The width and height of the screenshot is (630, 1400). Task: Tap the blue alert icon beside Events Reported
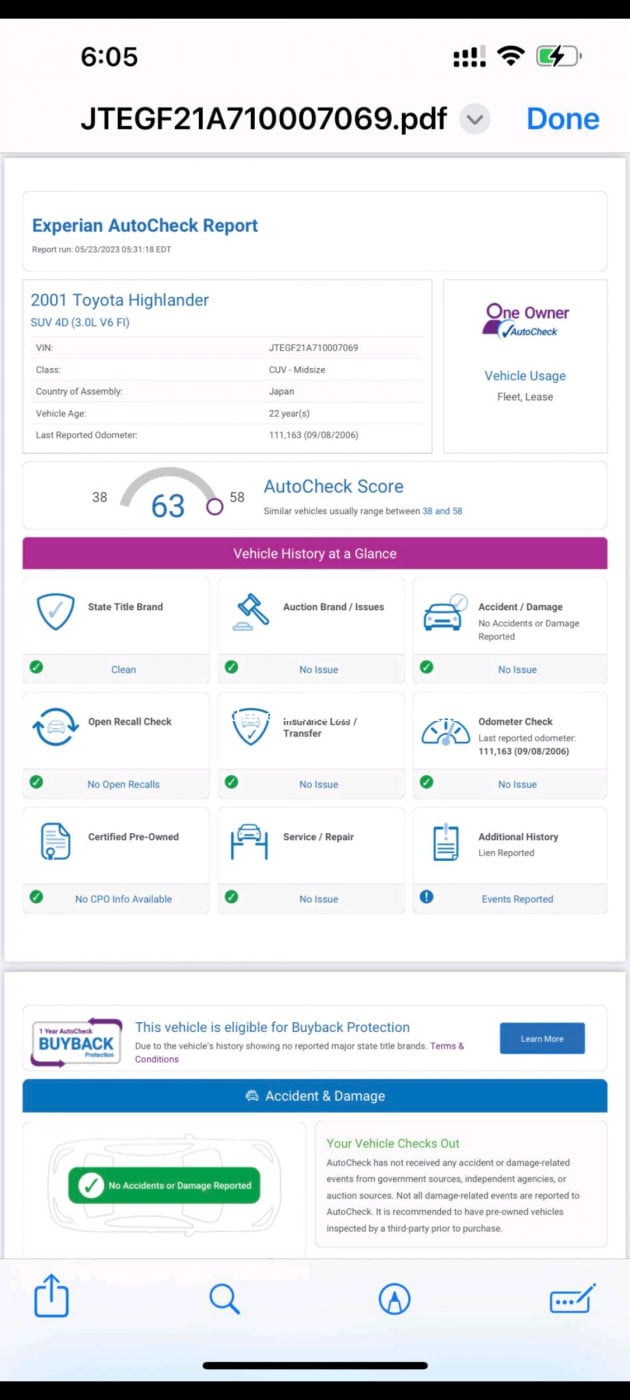coord(427,897)
